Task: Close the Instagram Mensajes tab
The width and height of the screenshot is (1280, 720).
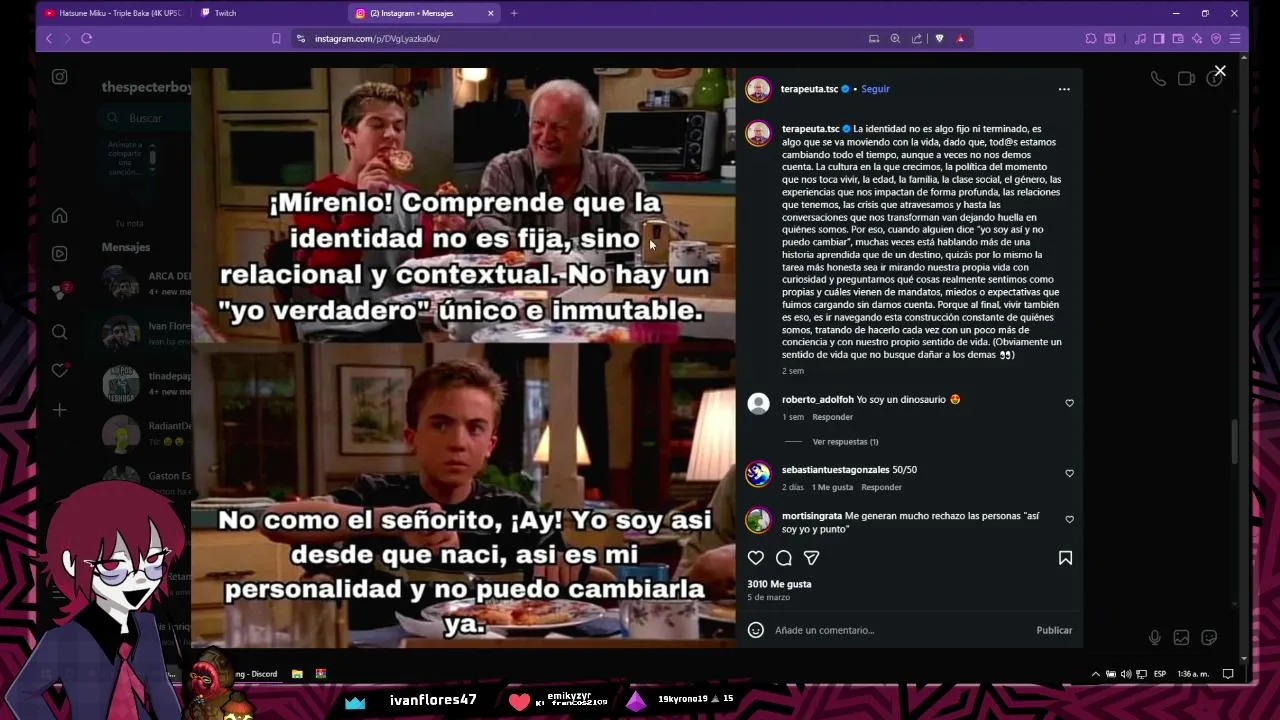Action: [x=491, y=13]
